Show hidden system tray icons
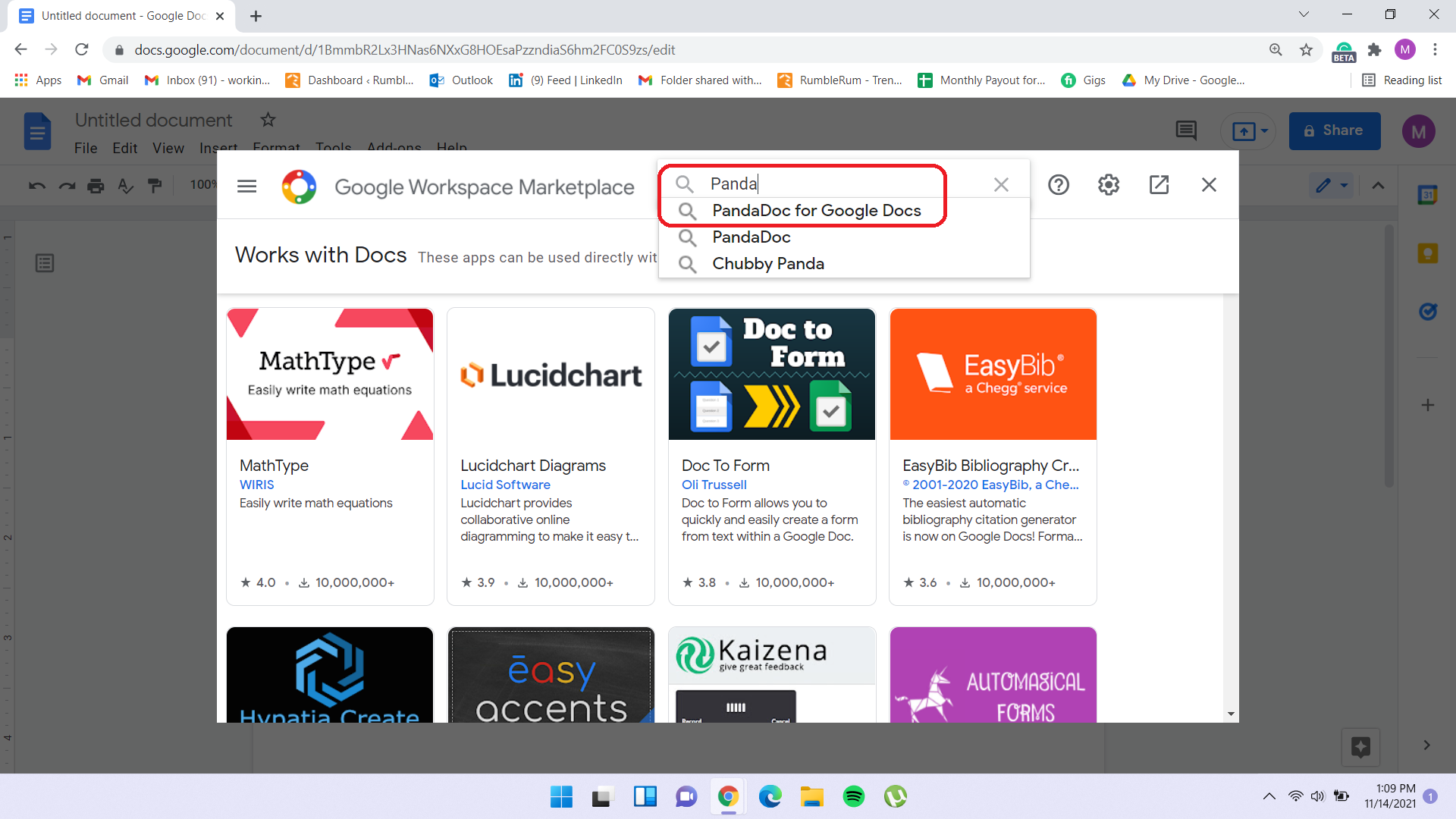 (1269, 796)
